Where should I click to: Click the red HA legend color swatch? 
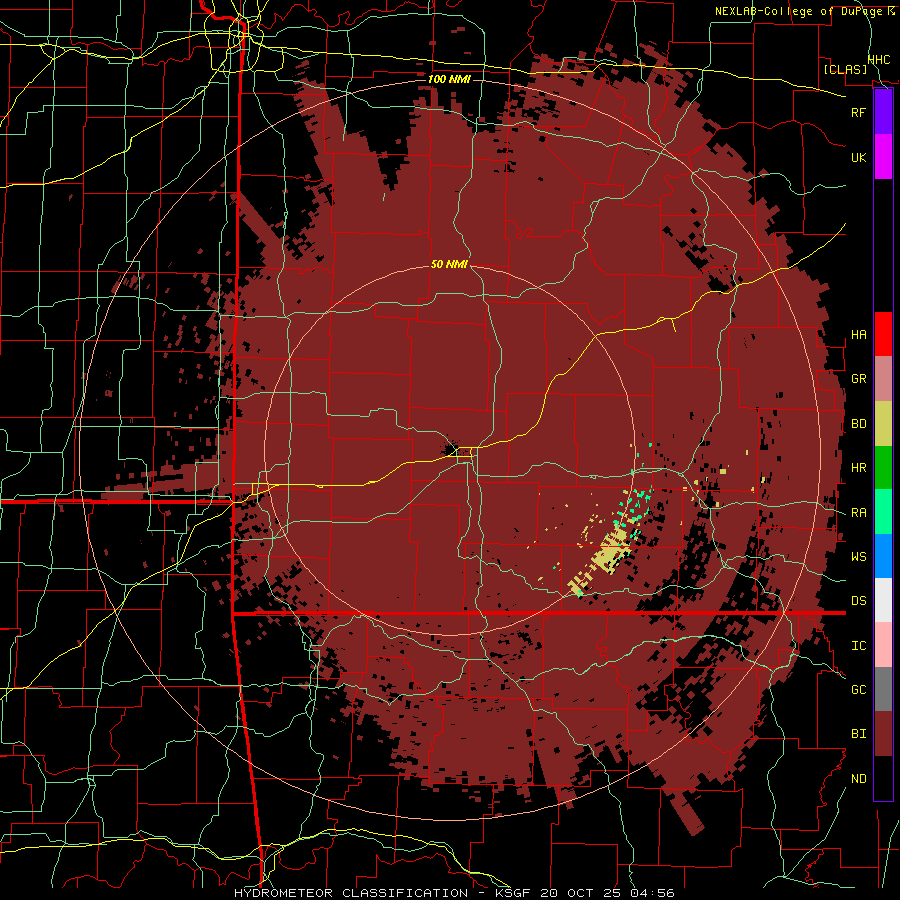(x=883, y=334)
